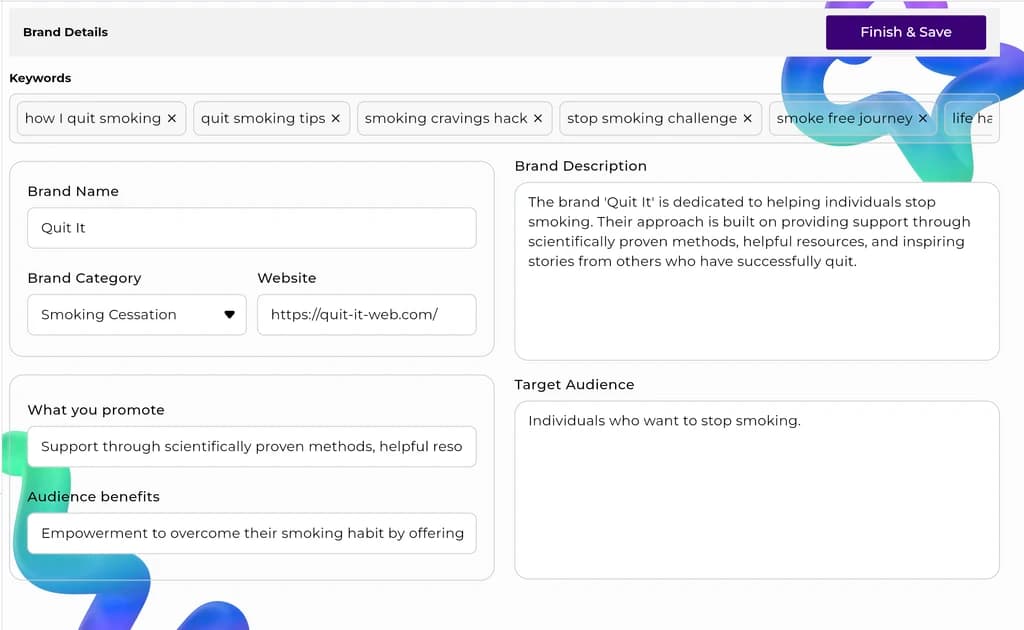Image resolution: width=1024 pixels, height=630 pixels.
Task: Delete the 'stop smoking challenge' keyword chip
Action: tap(747, 118)
